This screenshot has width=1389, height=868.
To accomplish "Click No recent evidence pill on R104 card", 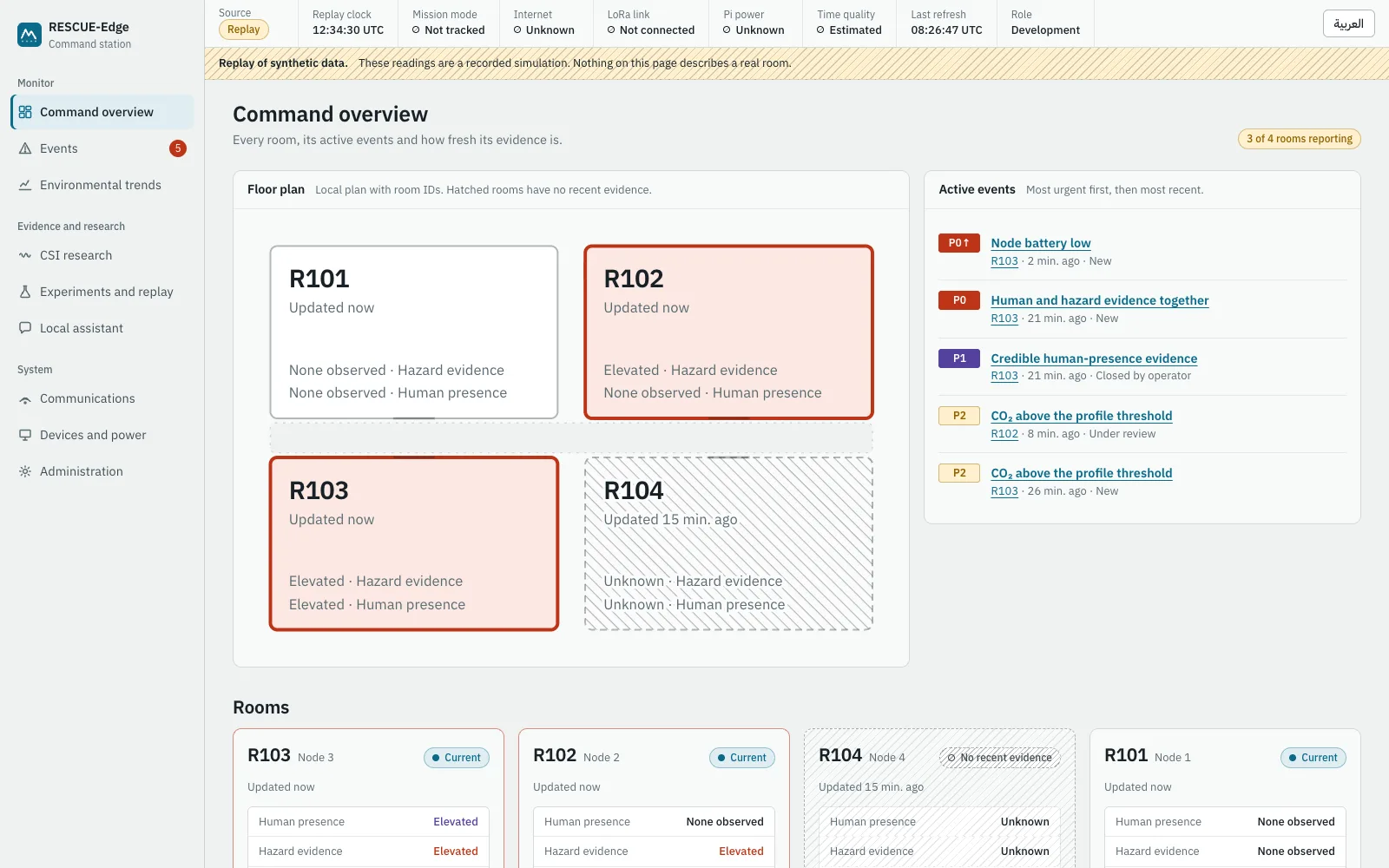I will pos(1000,758).
